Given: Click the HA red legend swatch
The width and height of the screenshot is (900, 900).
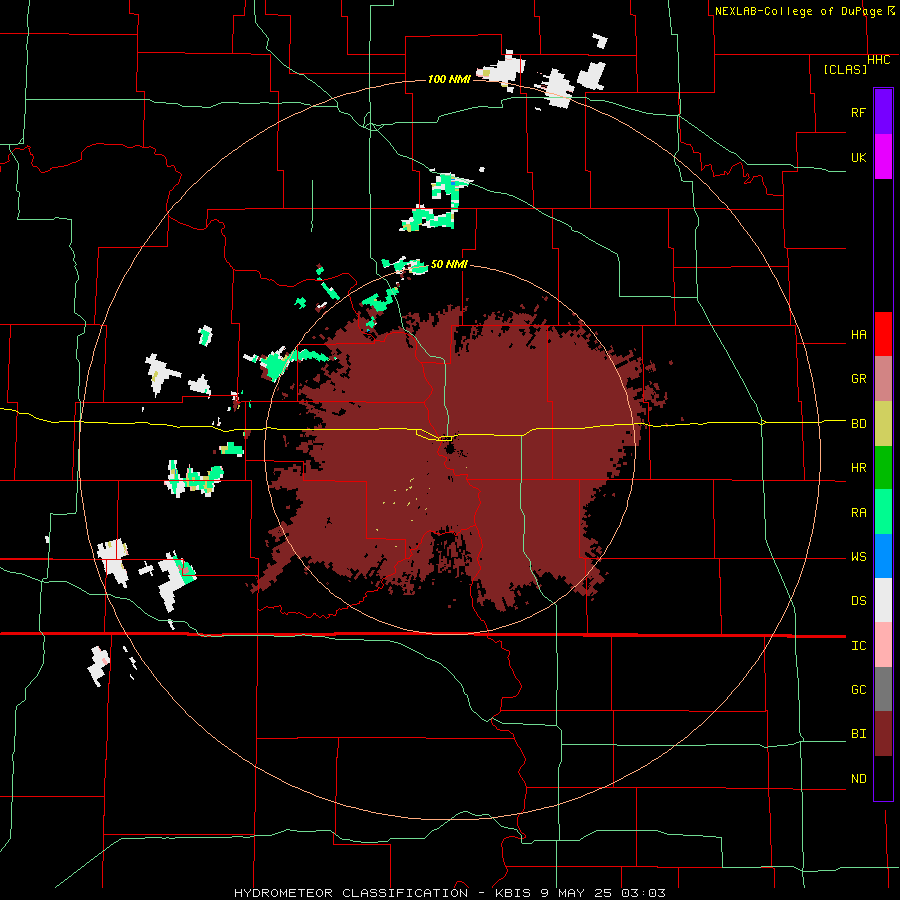Looking at the screenshot, I should (x=883, y=334).
